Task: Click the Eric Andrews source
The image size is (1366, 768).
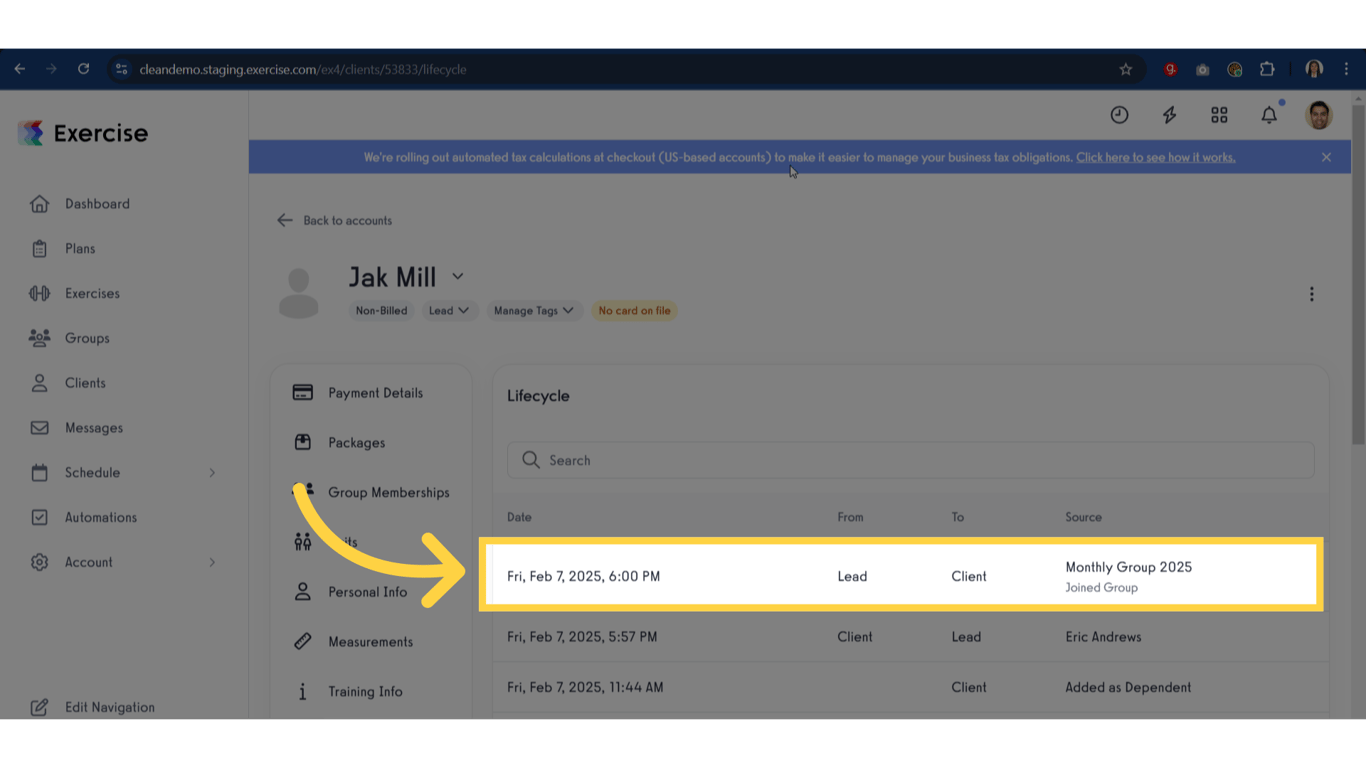Action: pos(1103,637)
